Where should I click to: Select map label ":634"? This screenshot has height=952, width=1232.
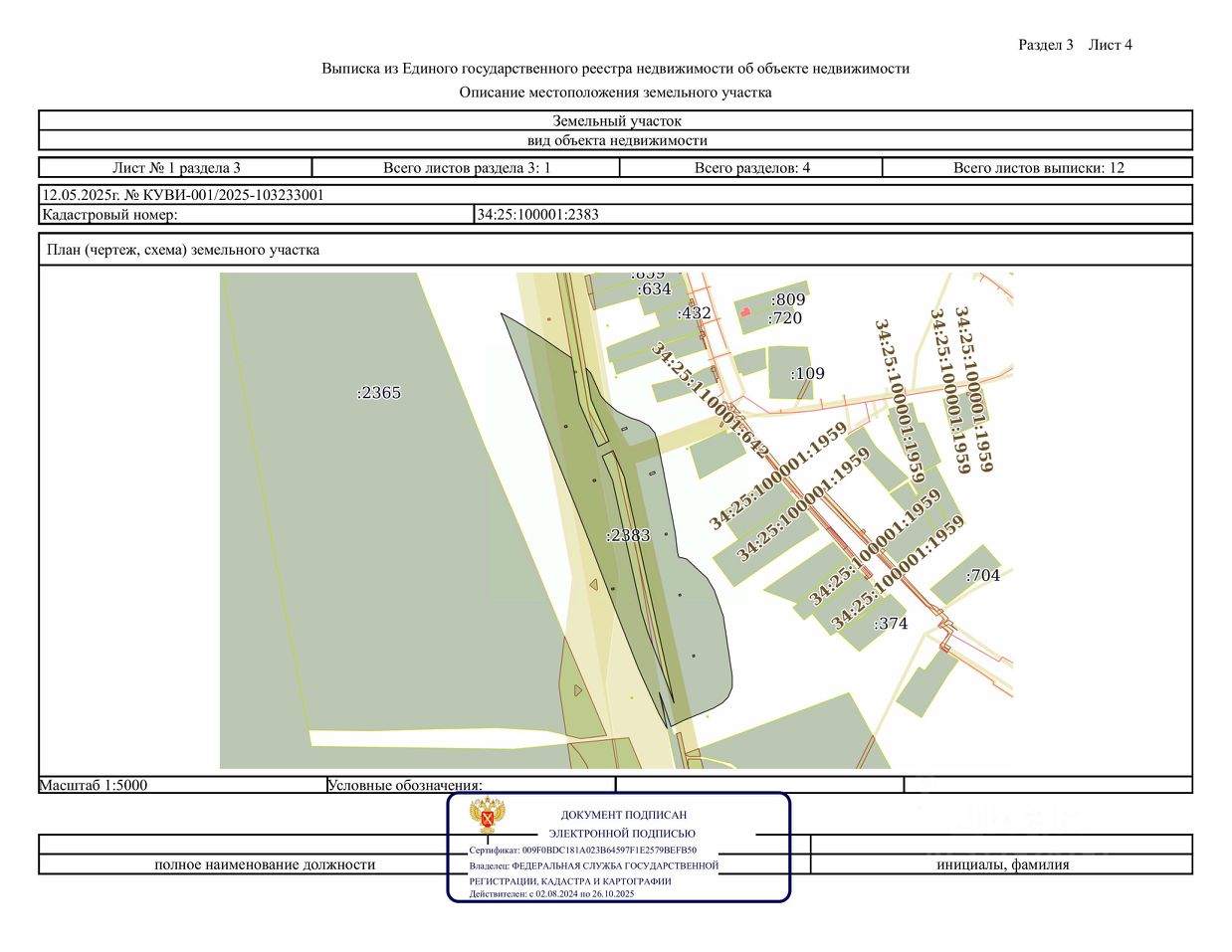point(654,289)
